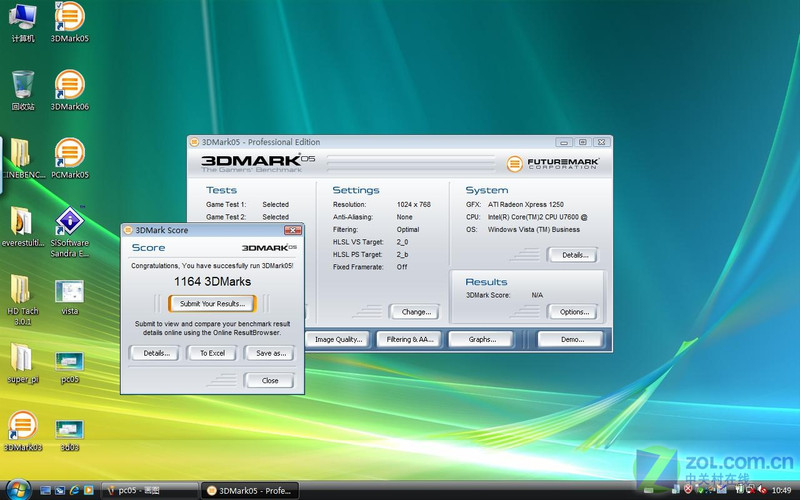Click Game Test 1 Selected value
This screenshot has height=500, width=800.
point(276,204)
